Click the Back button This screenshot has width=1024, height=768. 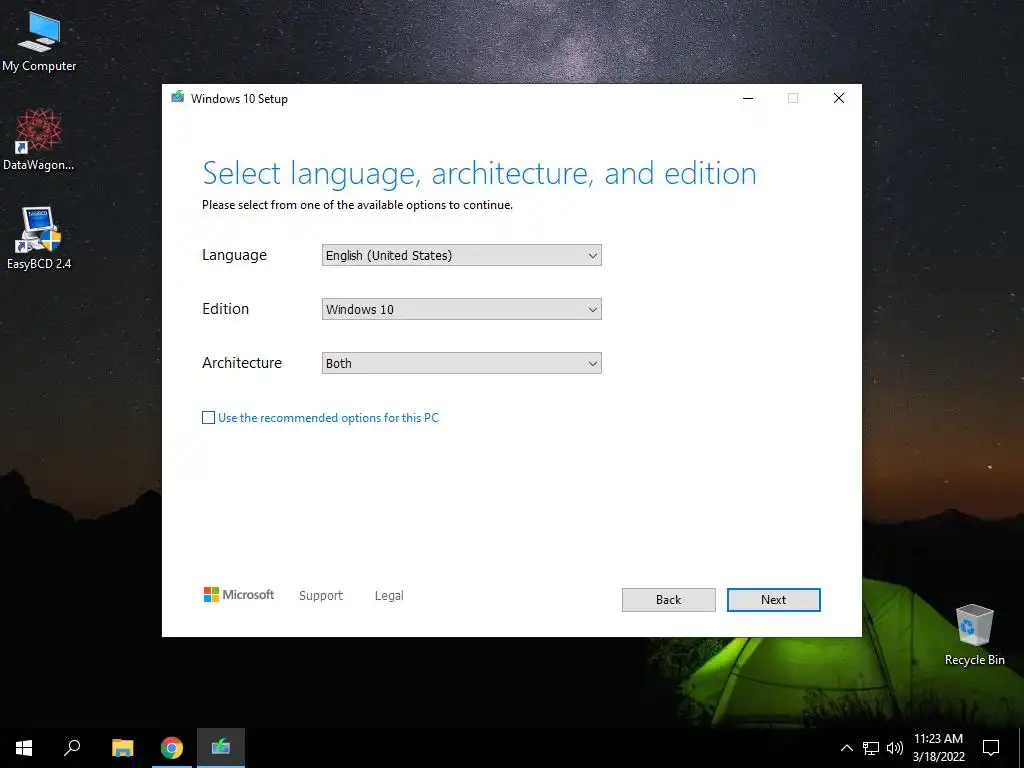pos(668,600)
